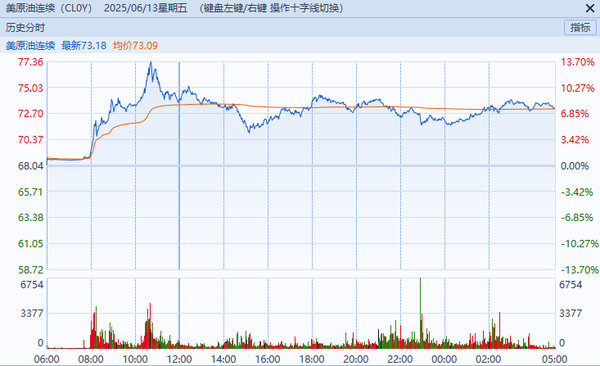
Task: Click the 最新73.18 latest price value
Action: coord(84,46)
